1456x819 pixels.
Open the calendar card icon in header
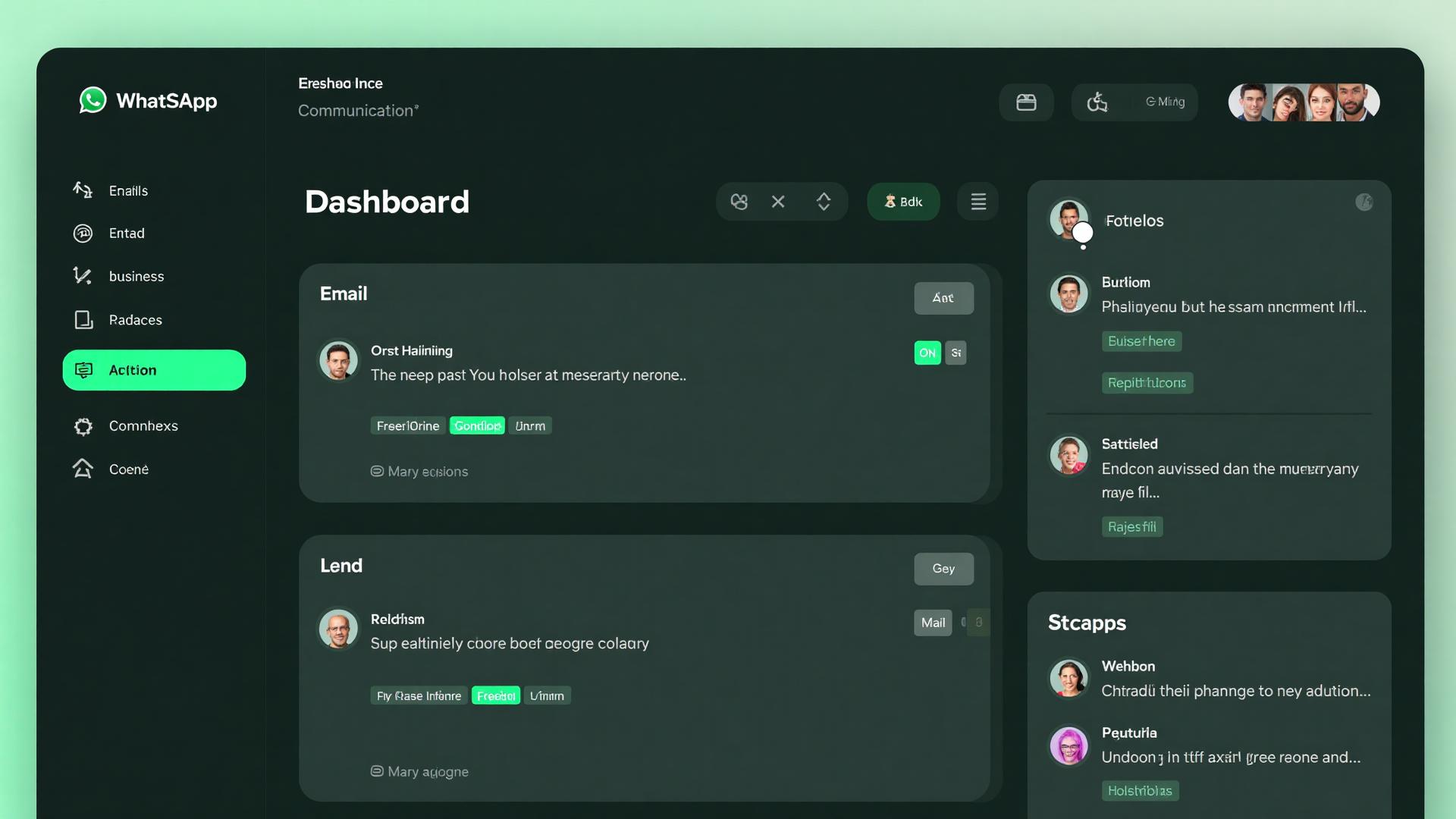(1026, 102)
